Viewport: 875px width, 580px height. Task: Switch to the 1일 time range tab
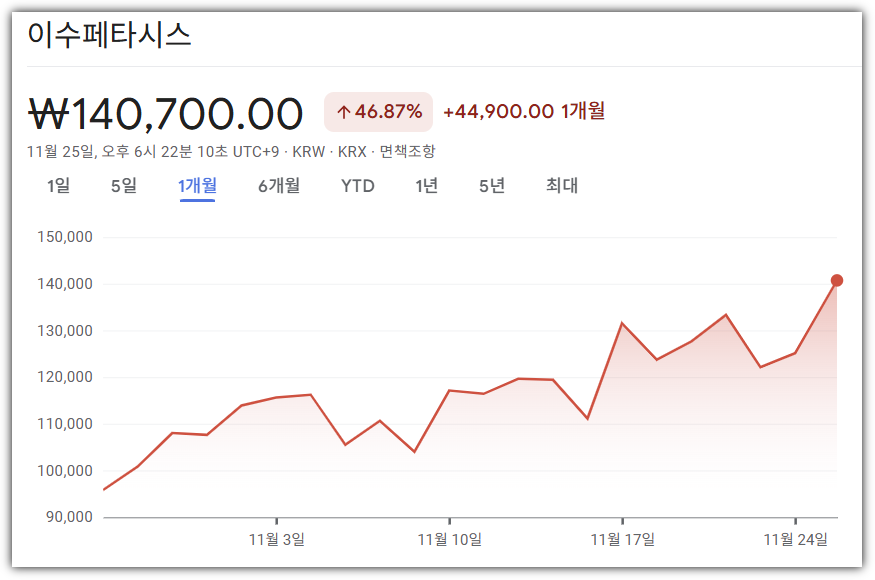coord(60,186)
